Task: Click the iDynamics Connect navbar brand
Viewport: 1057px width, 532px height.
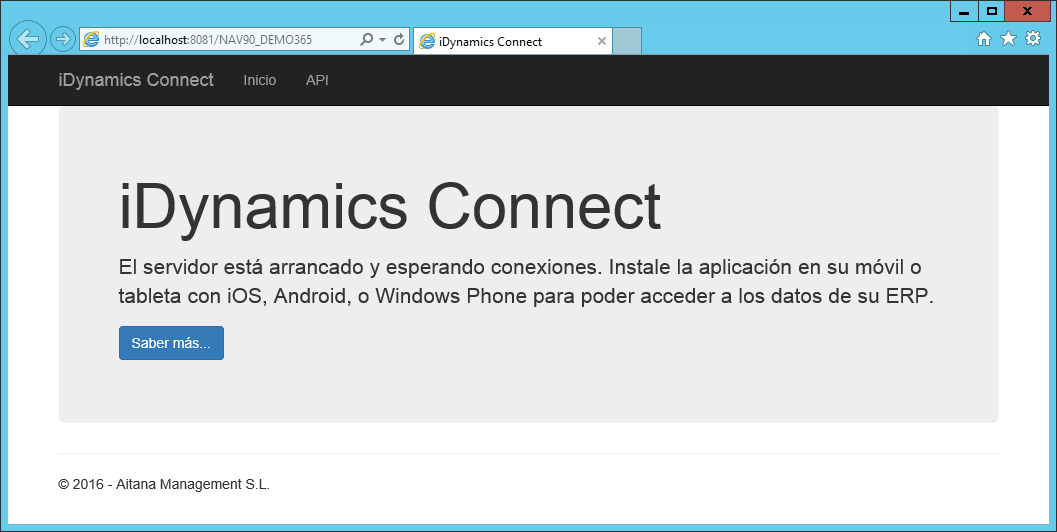Action: tap(136, 80)
